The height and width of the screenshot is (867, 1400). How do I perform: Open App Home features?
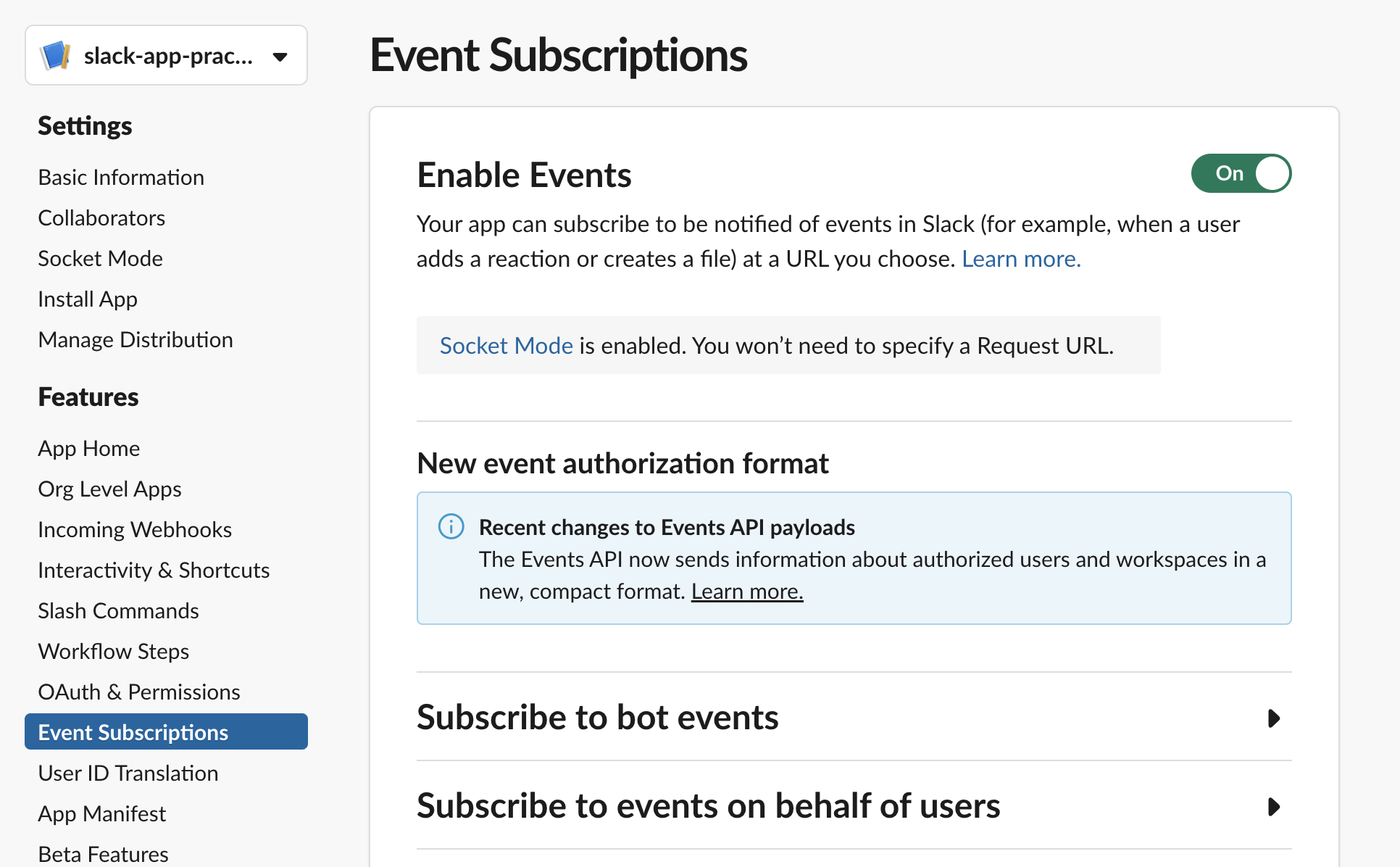point(88,448)
